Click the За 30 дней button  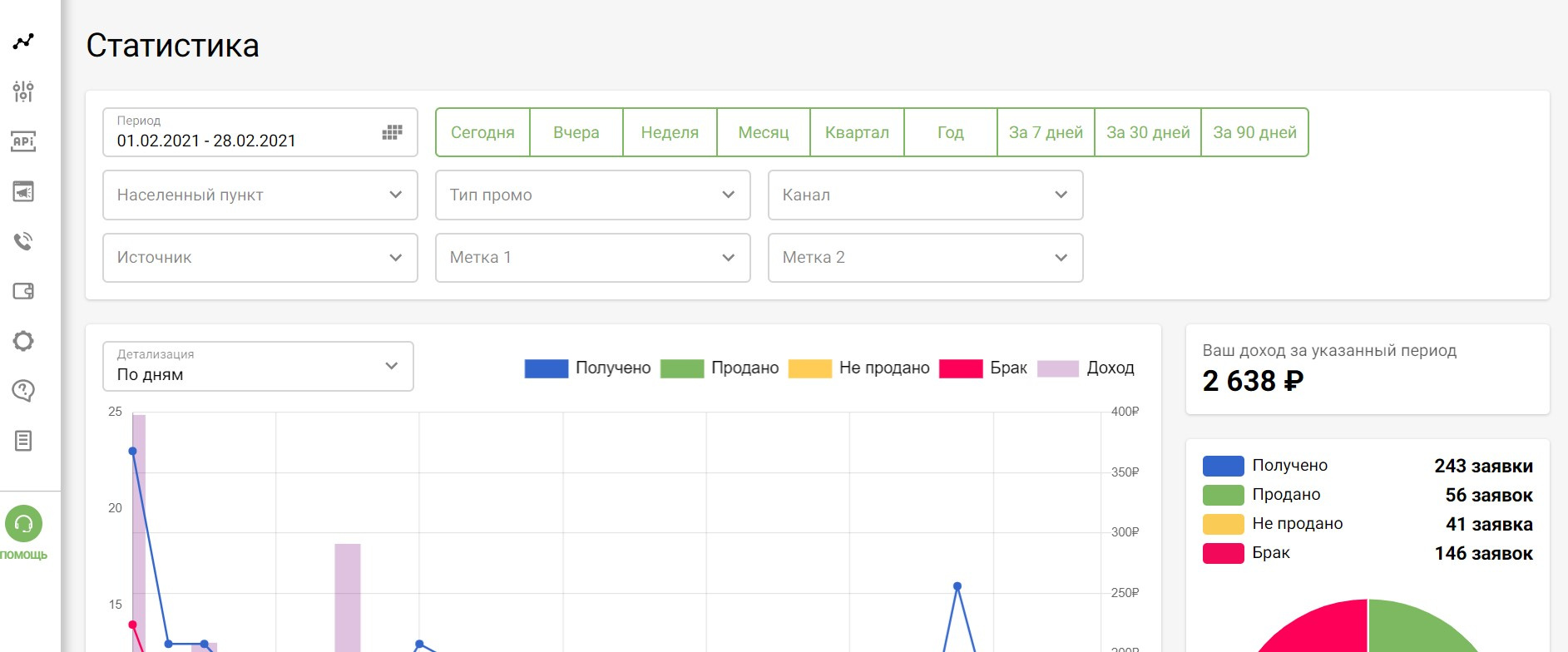coord(1148,133)
